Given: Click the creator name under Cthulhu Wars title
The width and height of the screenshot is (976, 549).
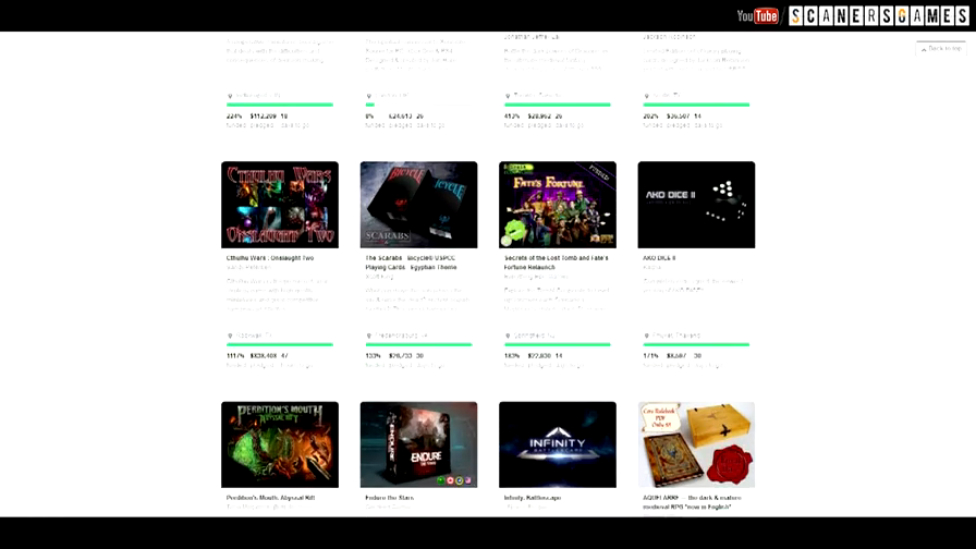Looking at the screenshot, I should pyautogui.click(x=248, y=267).
